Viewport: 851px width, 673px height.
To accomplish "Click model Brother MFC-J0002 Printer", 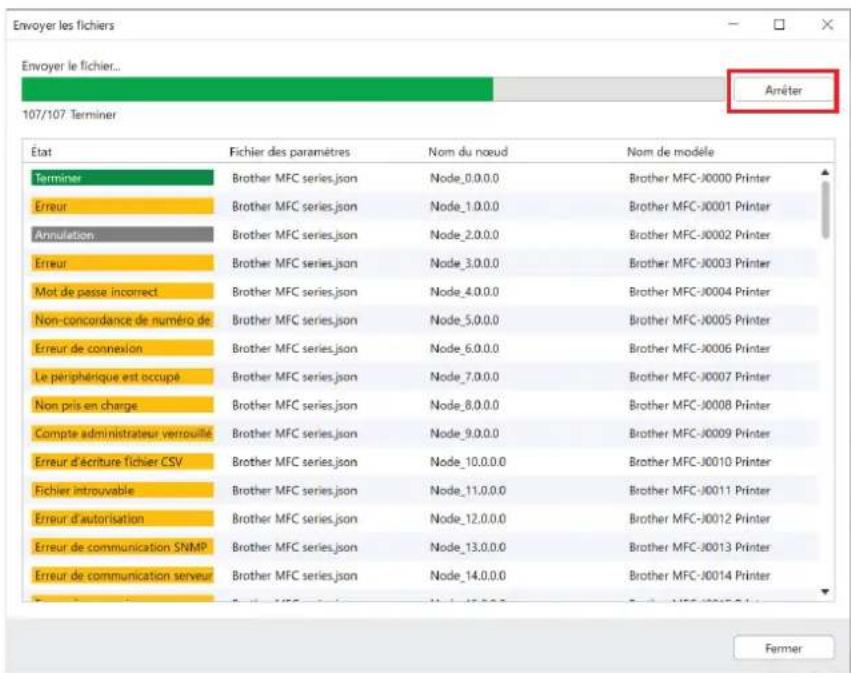I will pyautogui.click(x=700, y=235).
